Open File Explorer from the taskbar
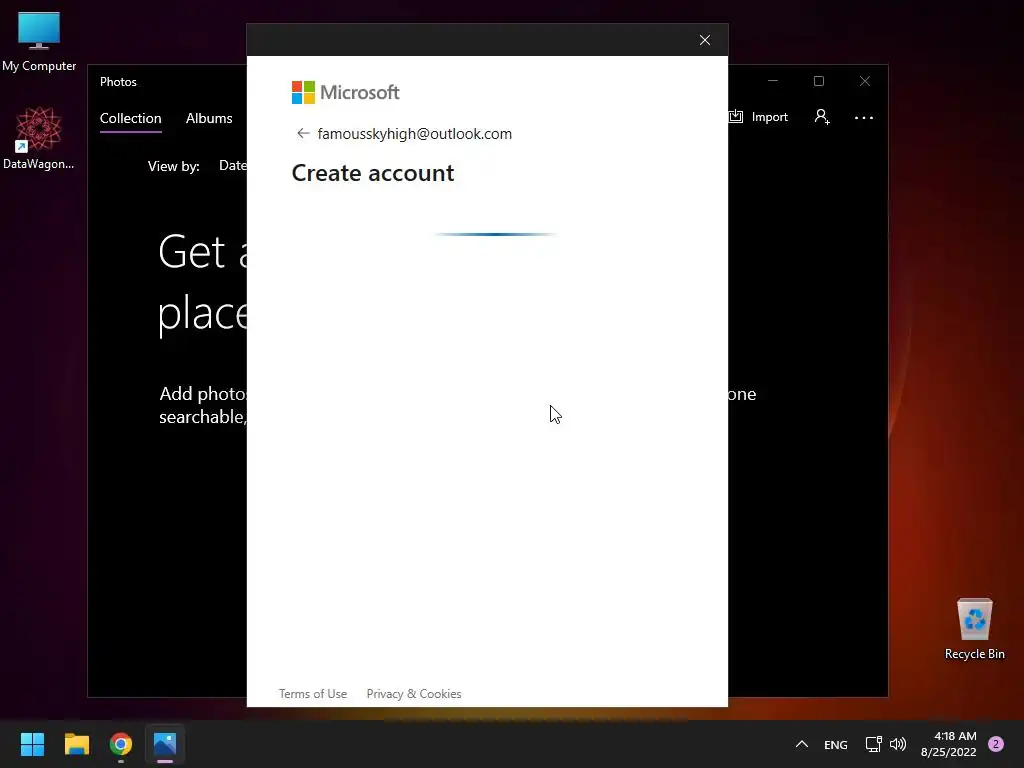The width and height of the screenshot is (1024, 768). pos(76,744)
